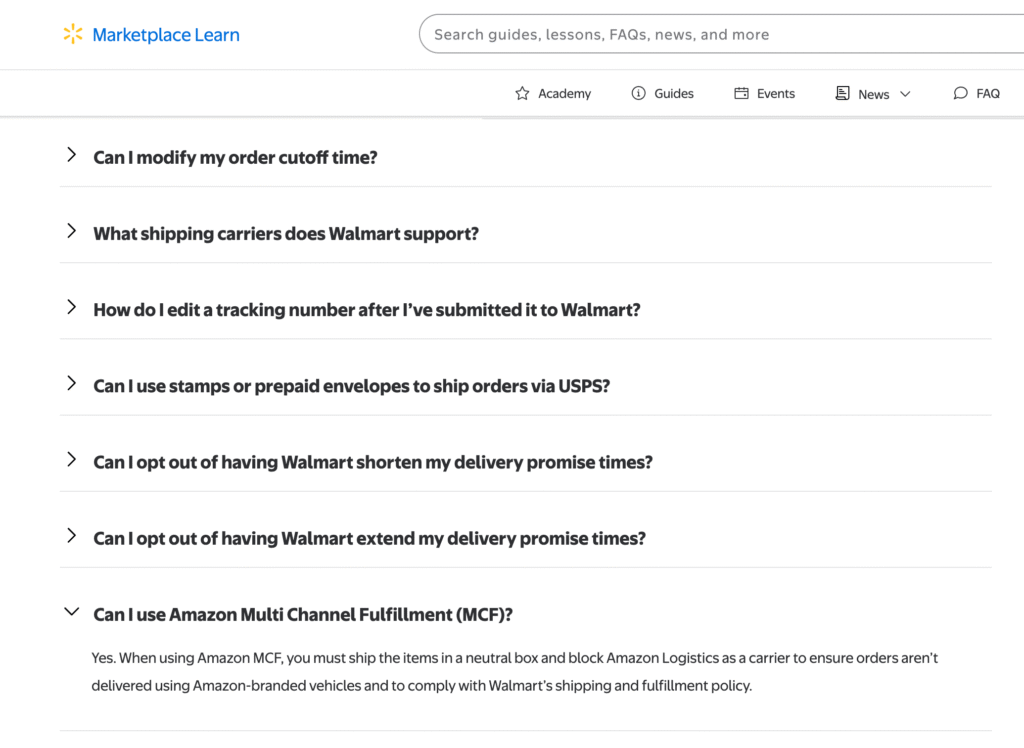Expand chevron for edit tracking number question
This screenshot has width=1024, height=748.
pyautogui.click(x=72, y=307)
